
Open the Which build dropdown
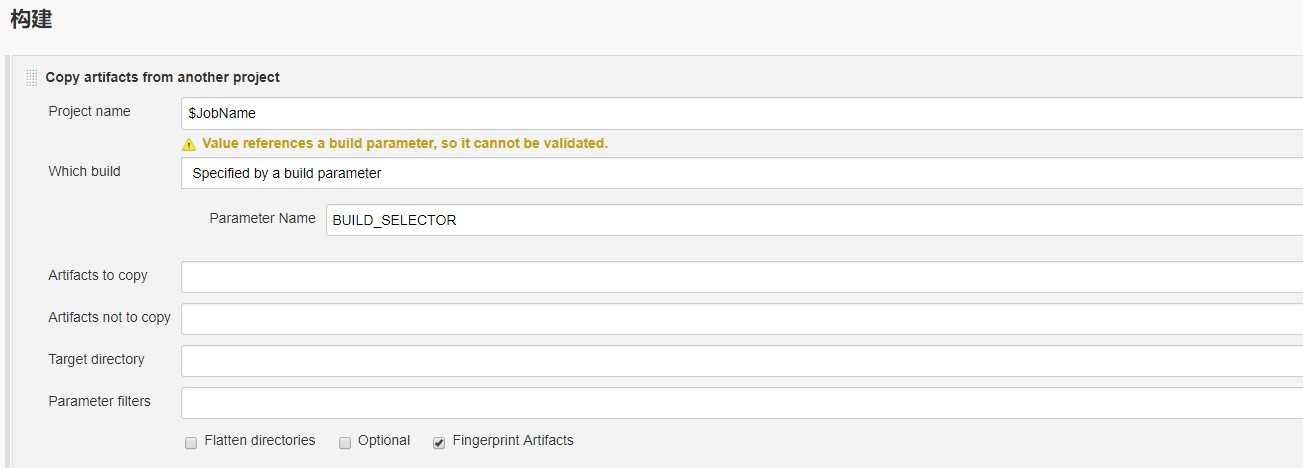742,173
